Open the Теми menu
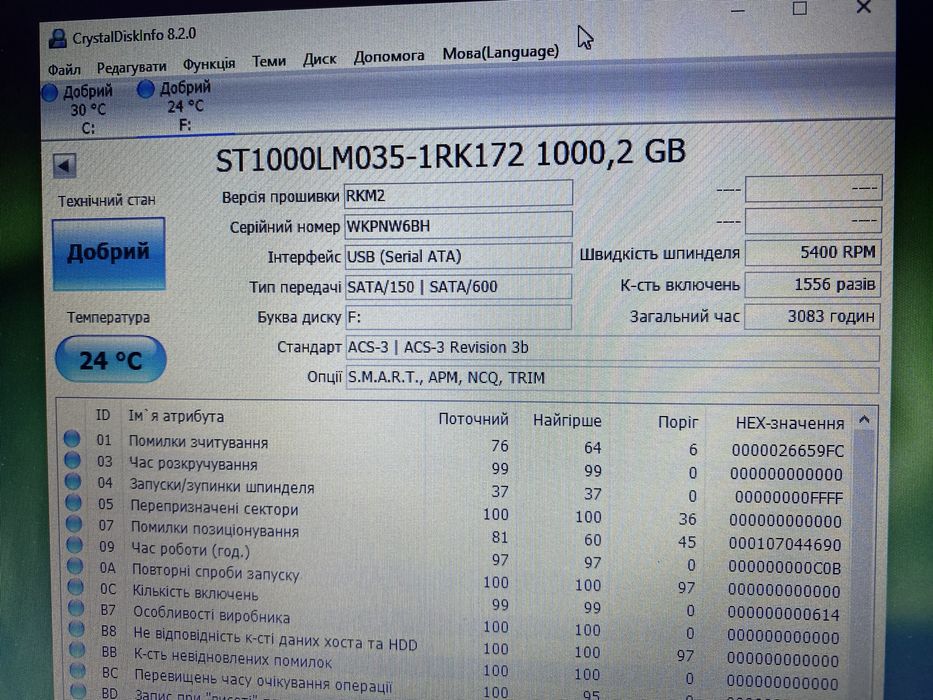 [269, 61]
